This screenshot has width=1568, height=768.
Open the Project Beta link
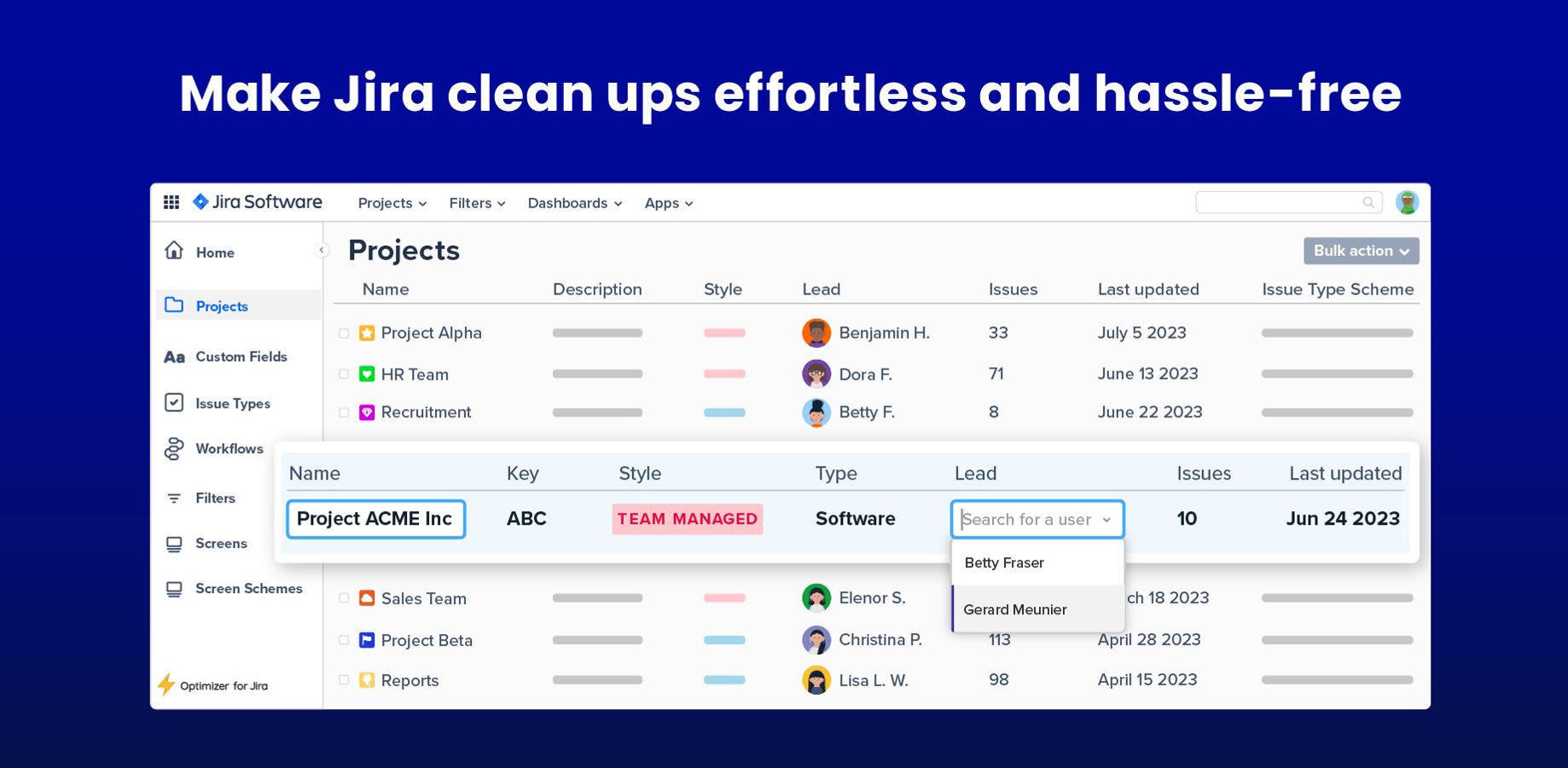coord(427,640)
